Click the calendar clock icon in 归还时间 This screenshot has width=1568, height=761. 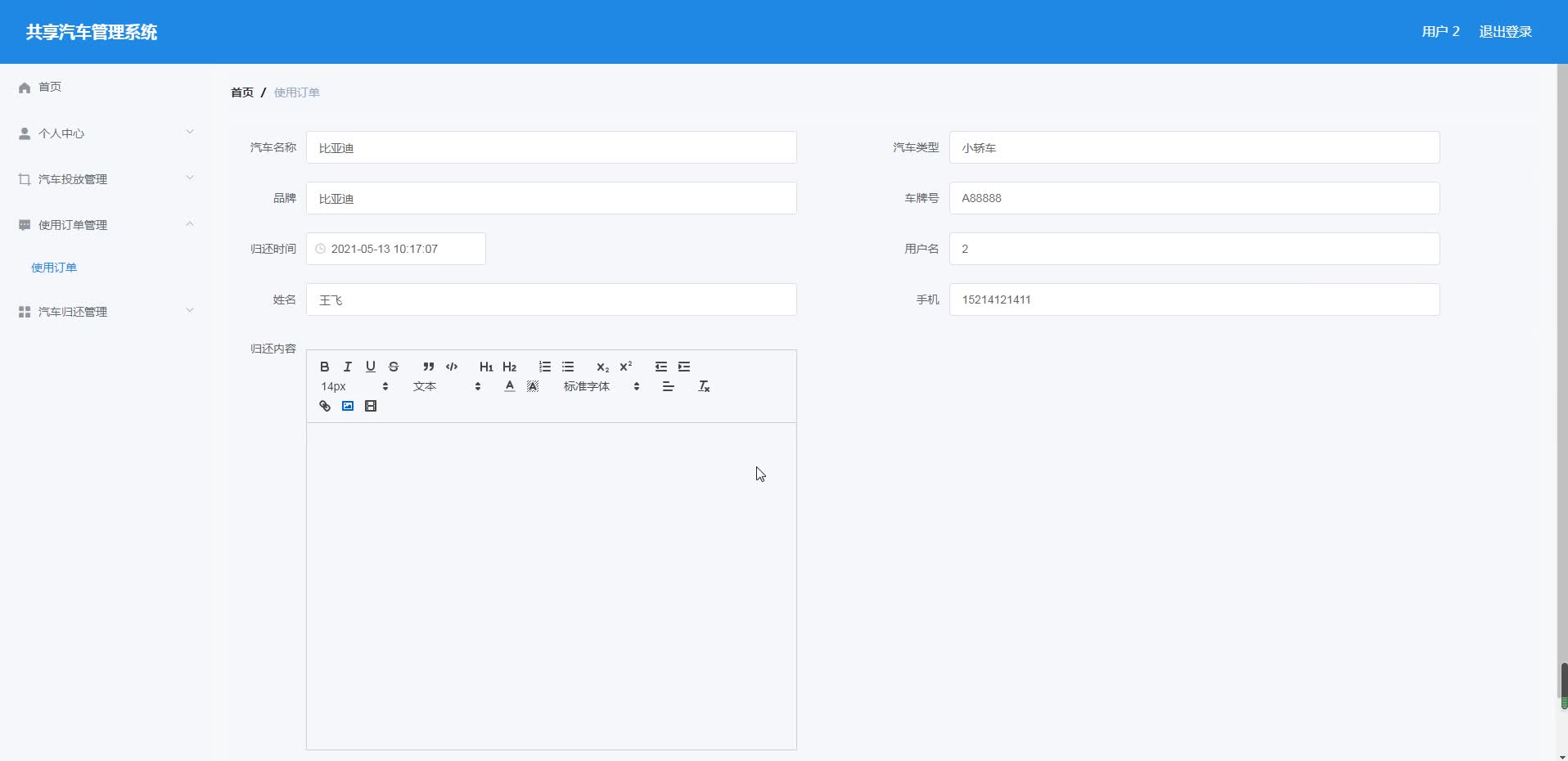(x=320, y=249)
